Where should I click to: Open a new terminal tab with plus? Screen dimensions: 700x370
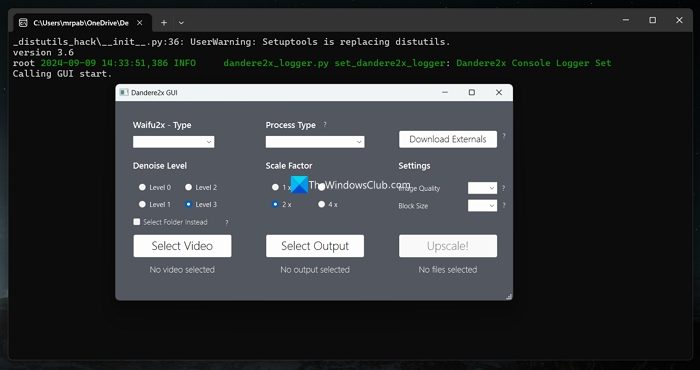click(164, 22)
